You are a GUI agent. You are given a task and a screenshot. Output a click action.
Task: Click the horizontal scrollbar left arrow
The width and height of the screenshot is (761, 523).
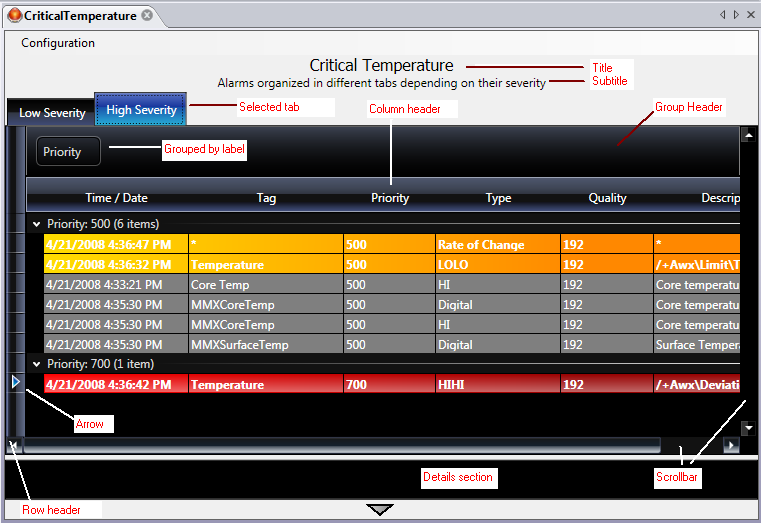(x=14, y=445)
